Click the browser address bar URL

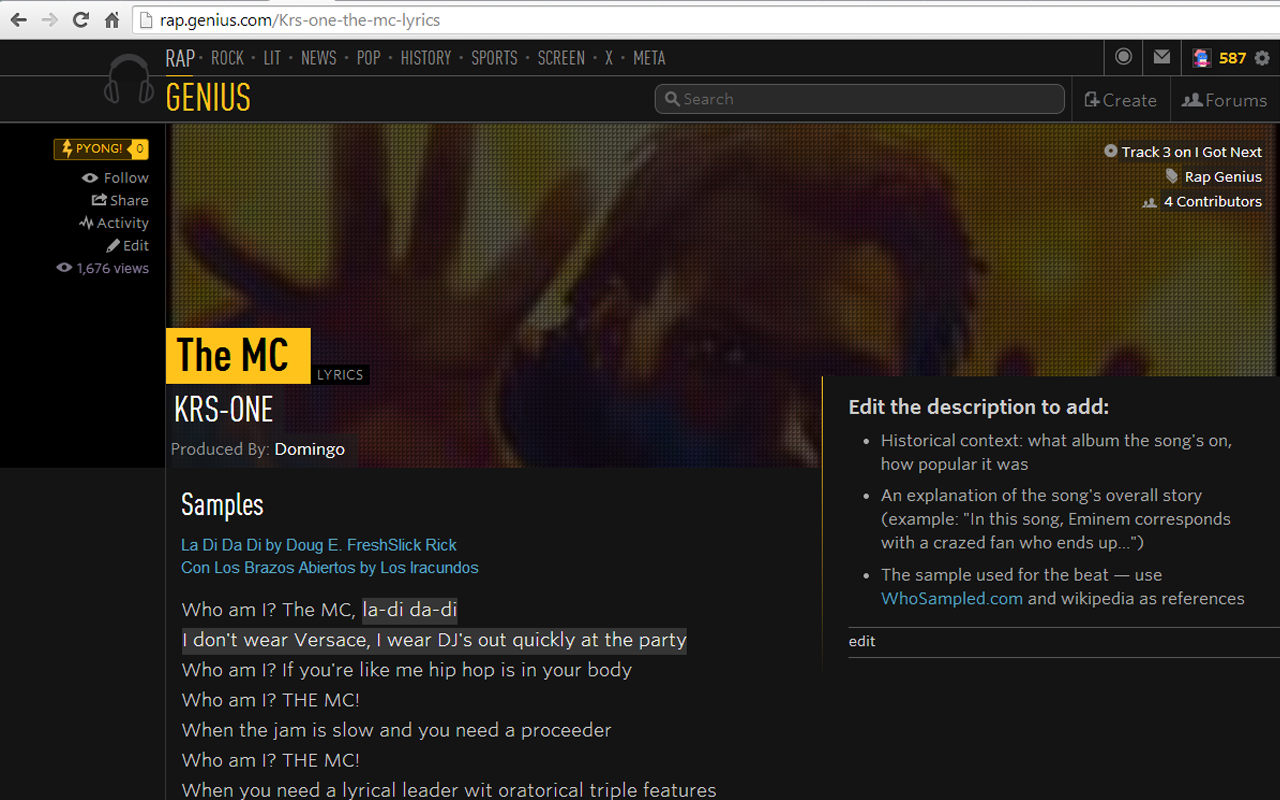[300, 20]
